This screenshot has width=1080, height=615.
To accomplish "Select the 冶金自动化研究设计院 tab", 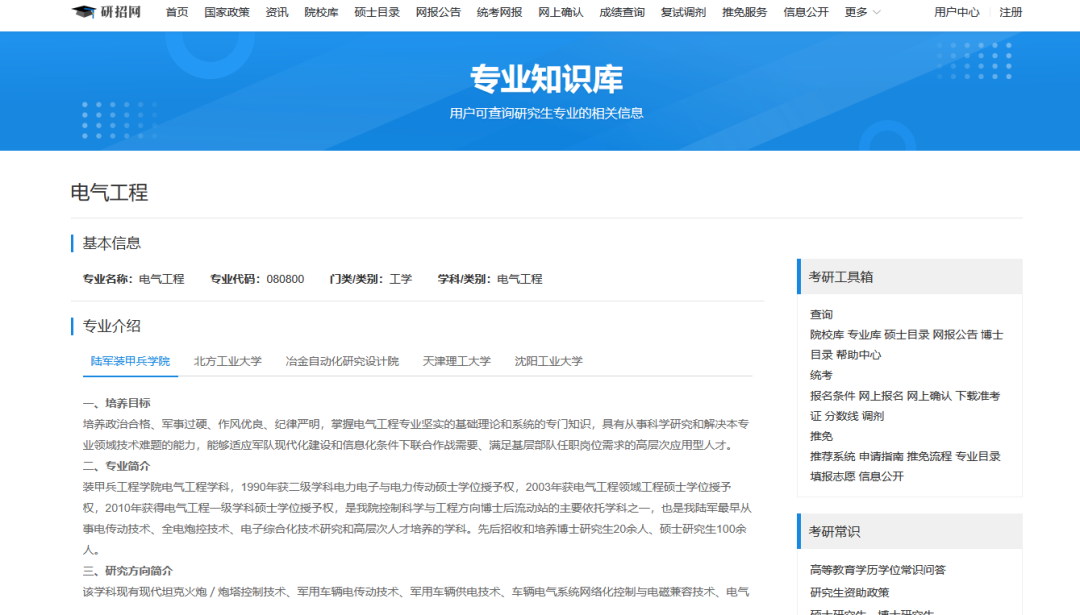I will [342, 361].
